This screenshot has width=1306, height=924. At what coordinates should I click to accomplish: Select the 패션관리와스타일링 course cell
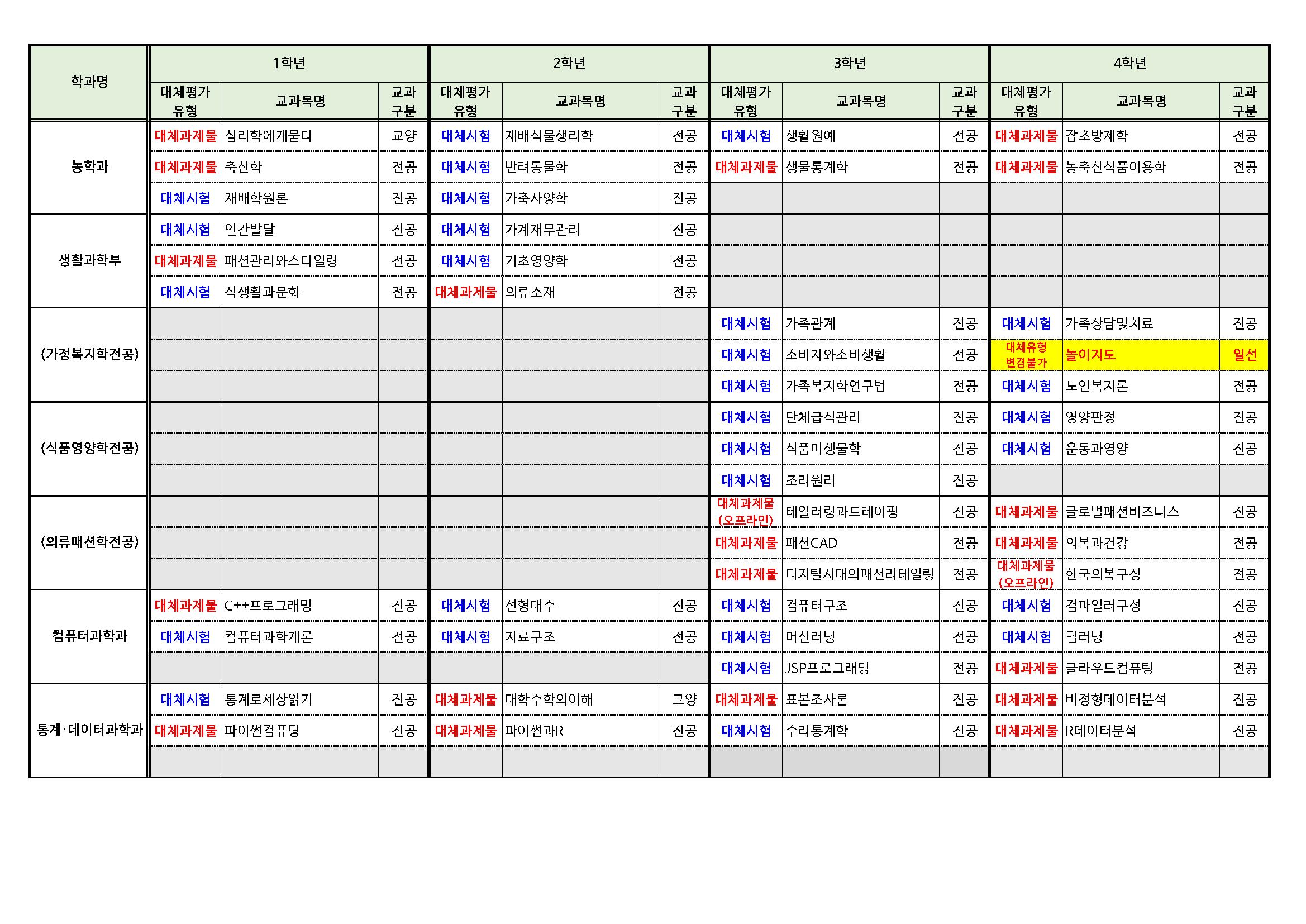tap(301, 260)
